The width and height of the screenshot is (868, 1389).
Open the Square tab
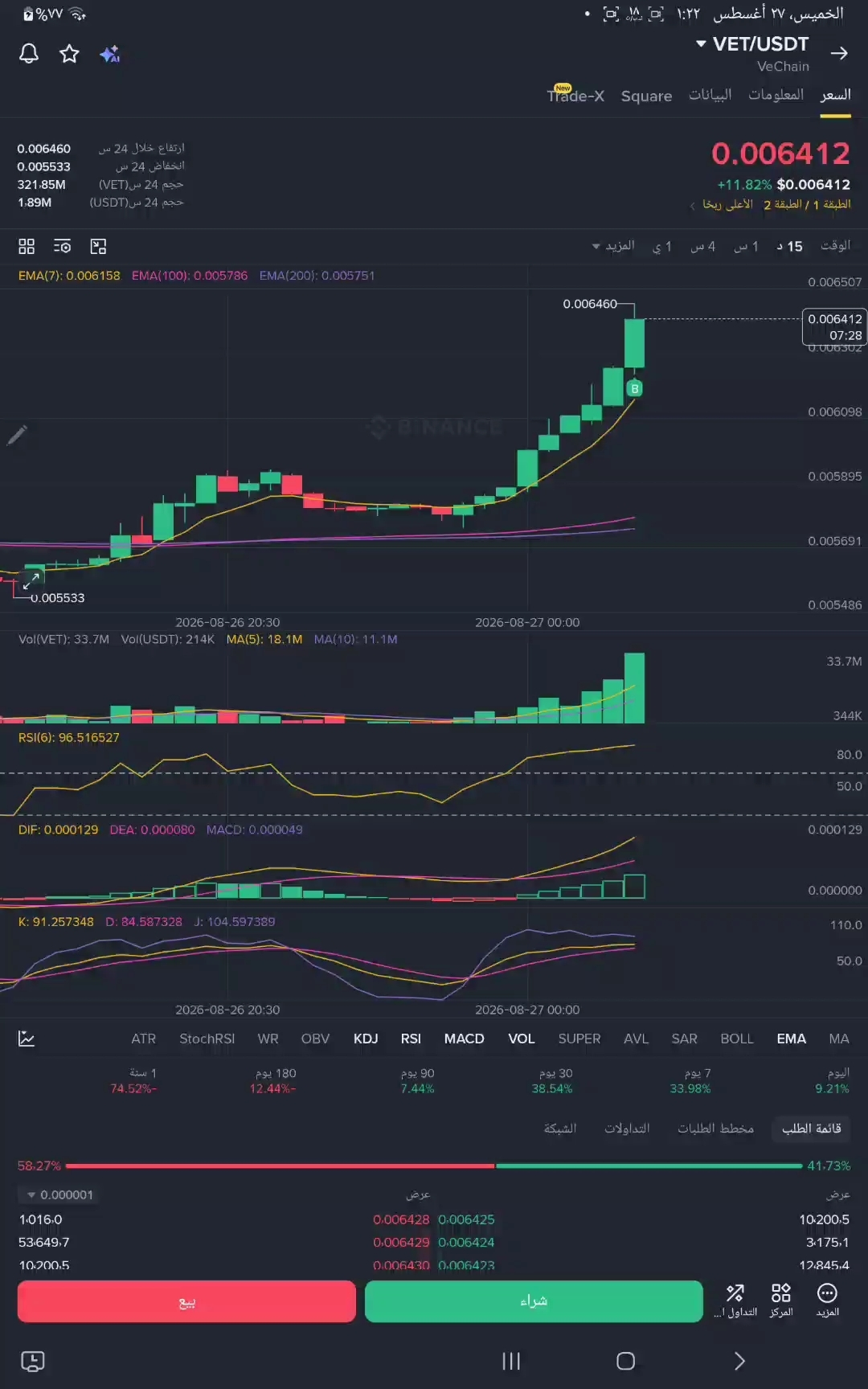646,96
